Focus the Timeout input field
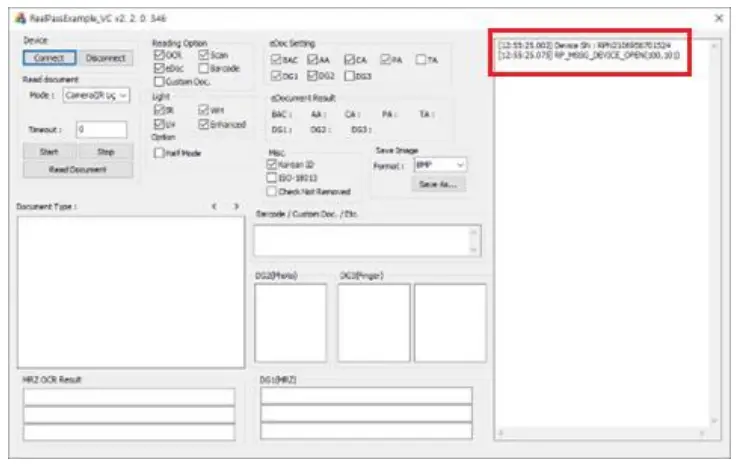The image size is (736, 464). (x=101, y=129)
